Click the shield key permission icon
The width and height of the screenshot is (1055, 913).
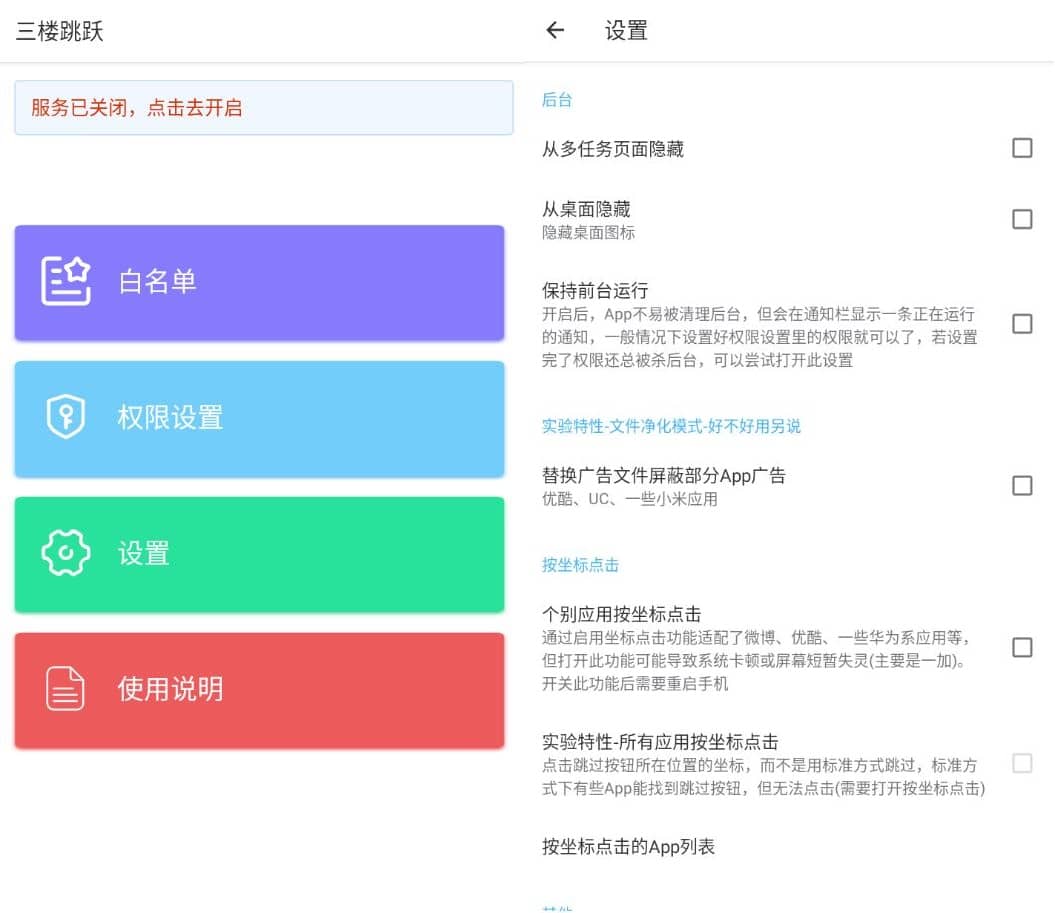point(66,417)
